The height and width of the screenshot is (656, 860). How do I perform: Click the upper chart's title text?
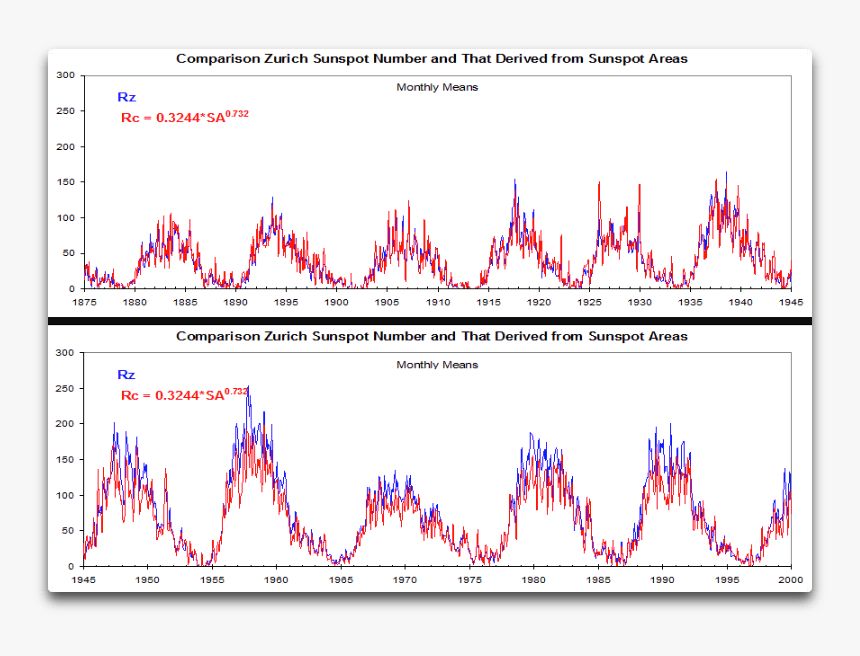click(432, 59)
